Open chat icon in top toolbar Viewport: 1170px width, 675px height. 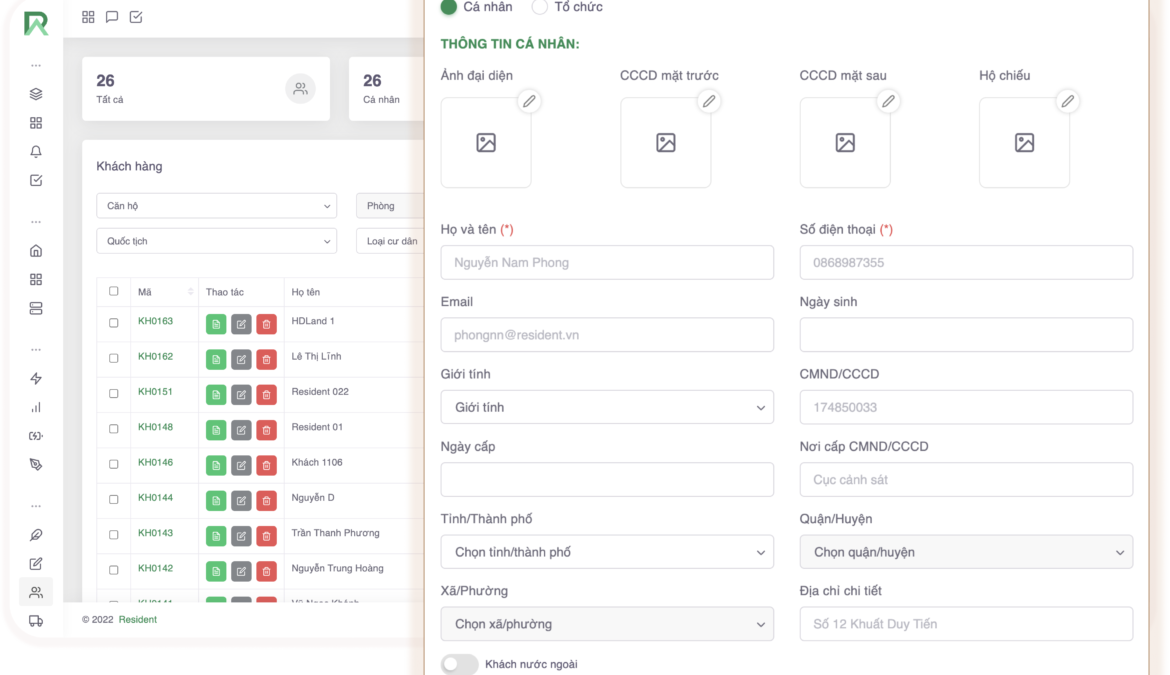(x=112, y=17)
